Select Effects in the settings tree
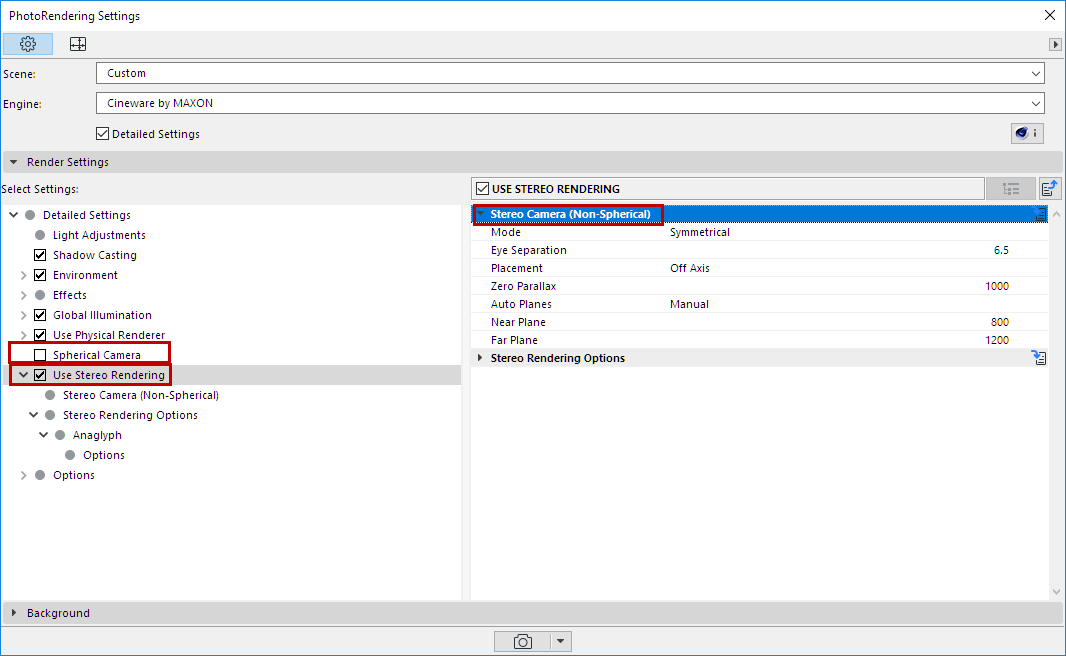This screenshot has height=656, width=1066. (70, 295)
